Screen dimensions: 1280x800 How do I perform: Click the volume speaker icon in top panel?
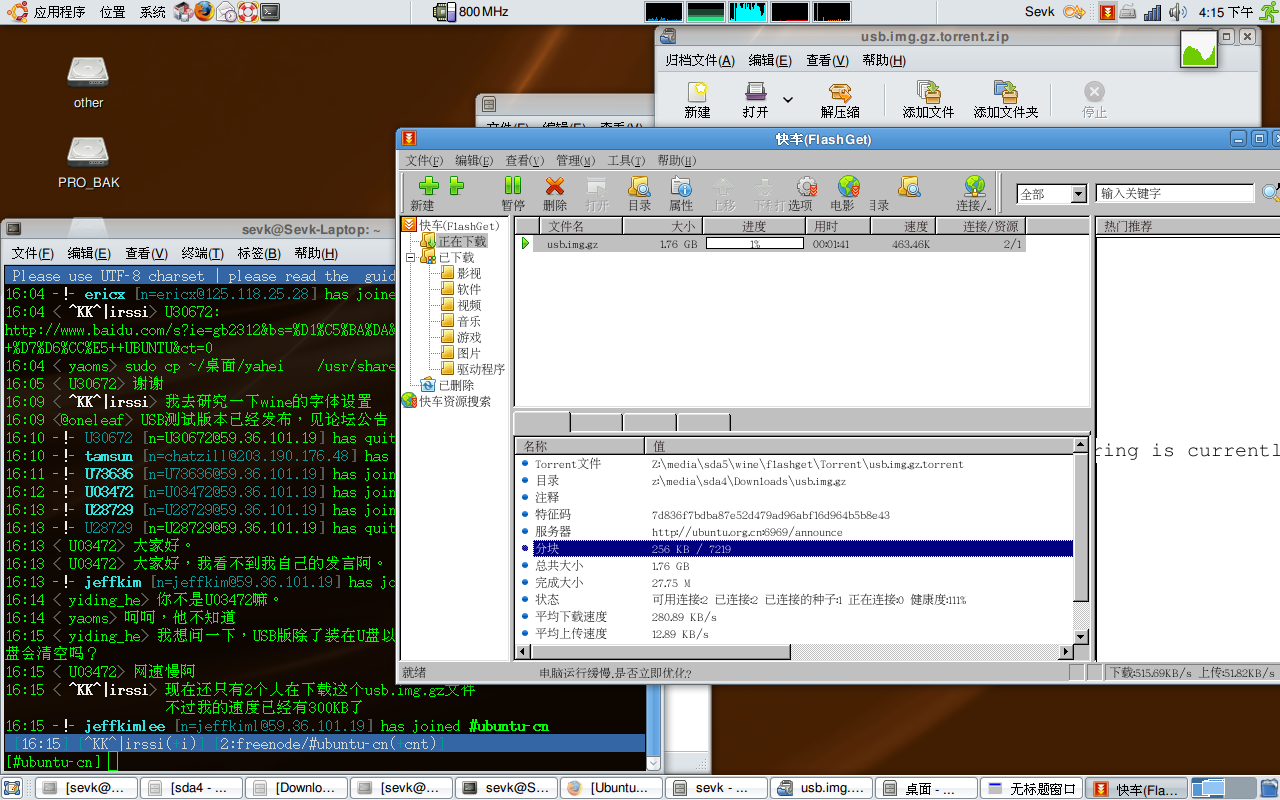[1179, 12]
